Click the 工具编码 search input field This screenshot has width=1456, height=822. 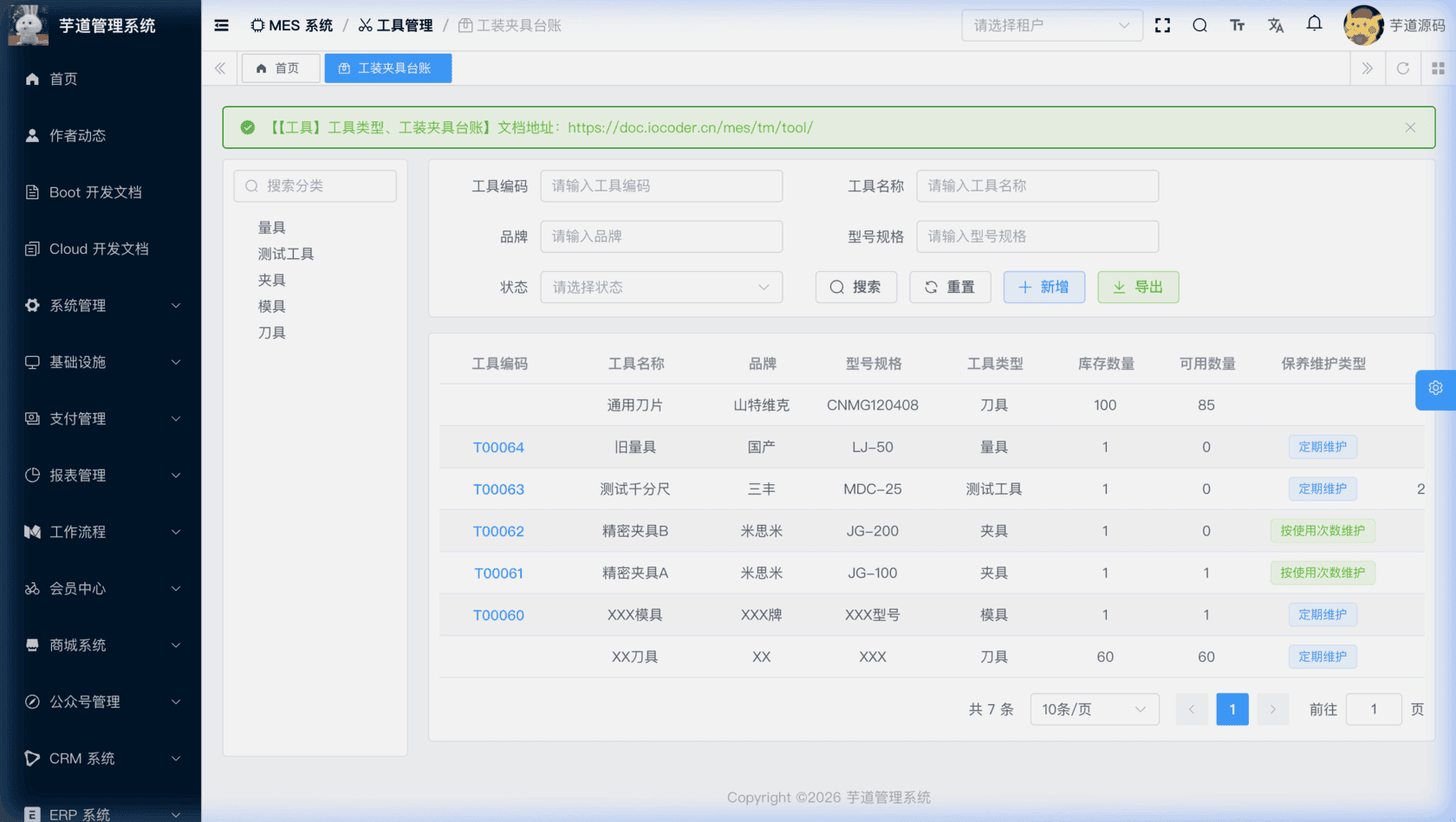661,185
